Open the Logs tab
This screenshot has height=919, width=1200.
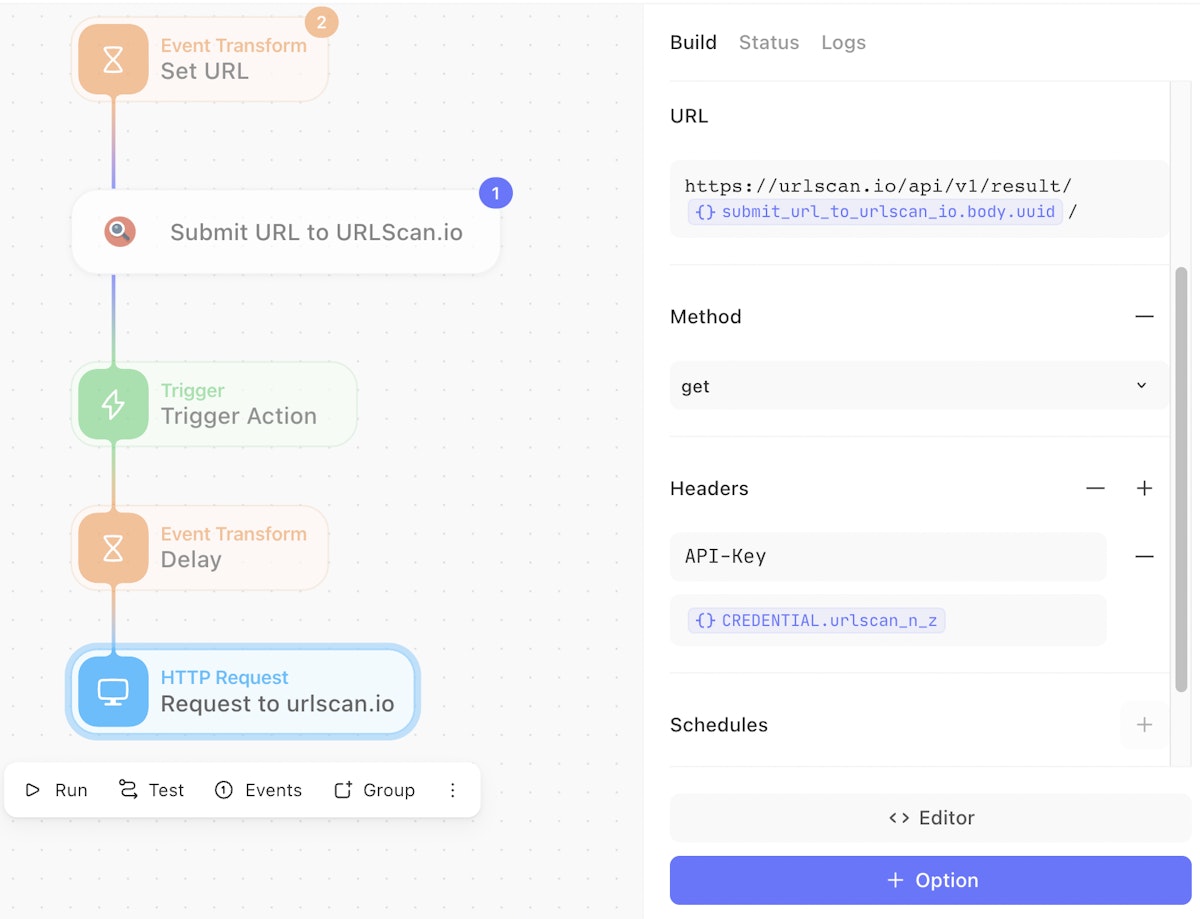[843, 42]
